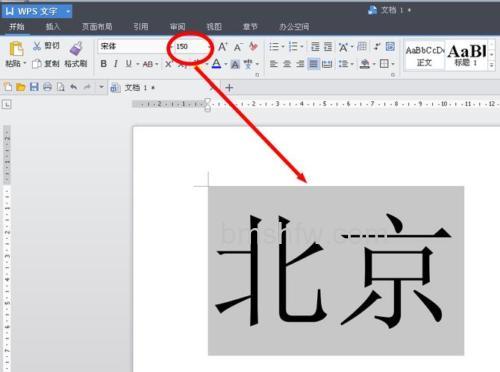Switch to the 审阅 tab
The image size is (500, 372).
[x=177, y=27]
